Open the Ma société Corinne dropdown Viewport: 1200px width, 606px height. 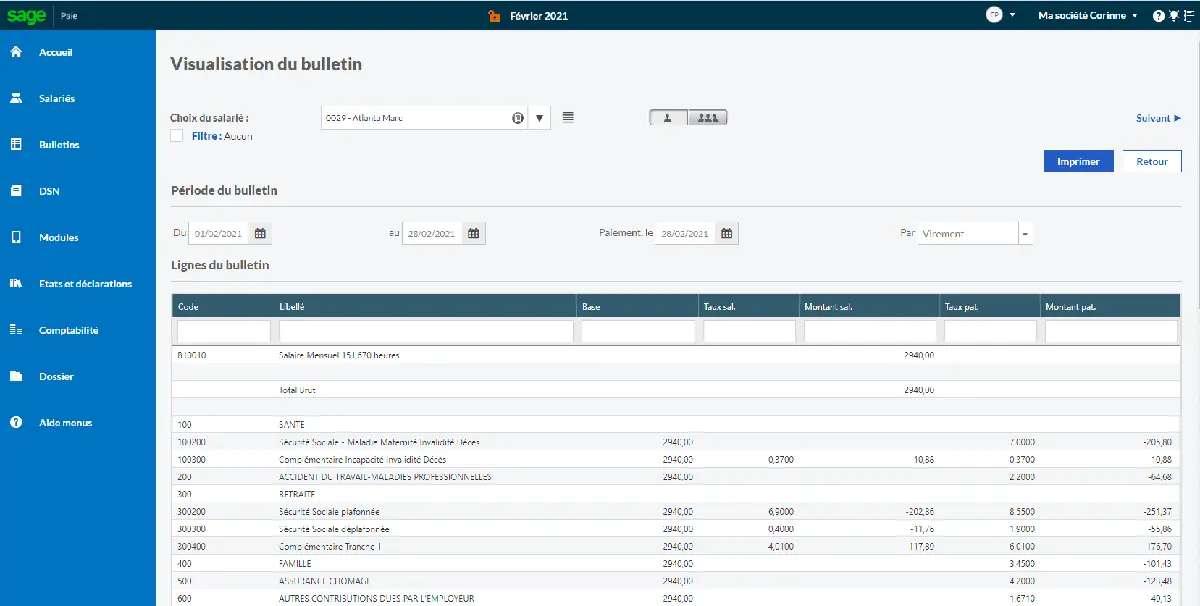pyautogui.click(x=1085, y=15)
